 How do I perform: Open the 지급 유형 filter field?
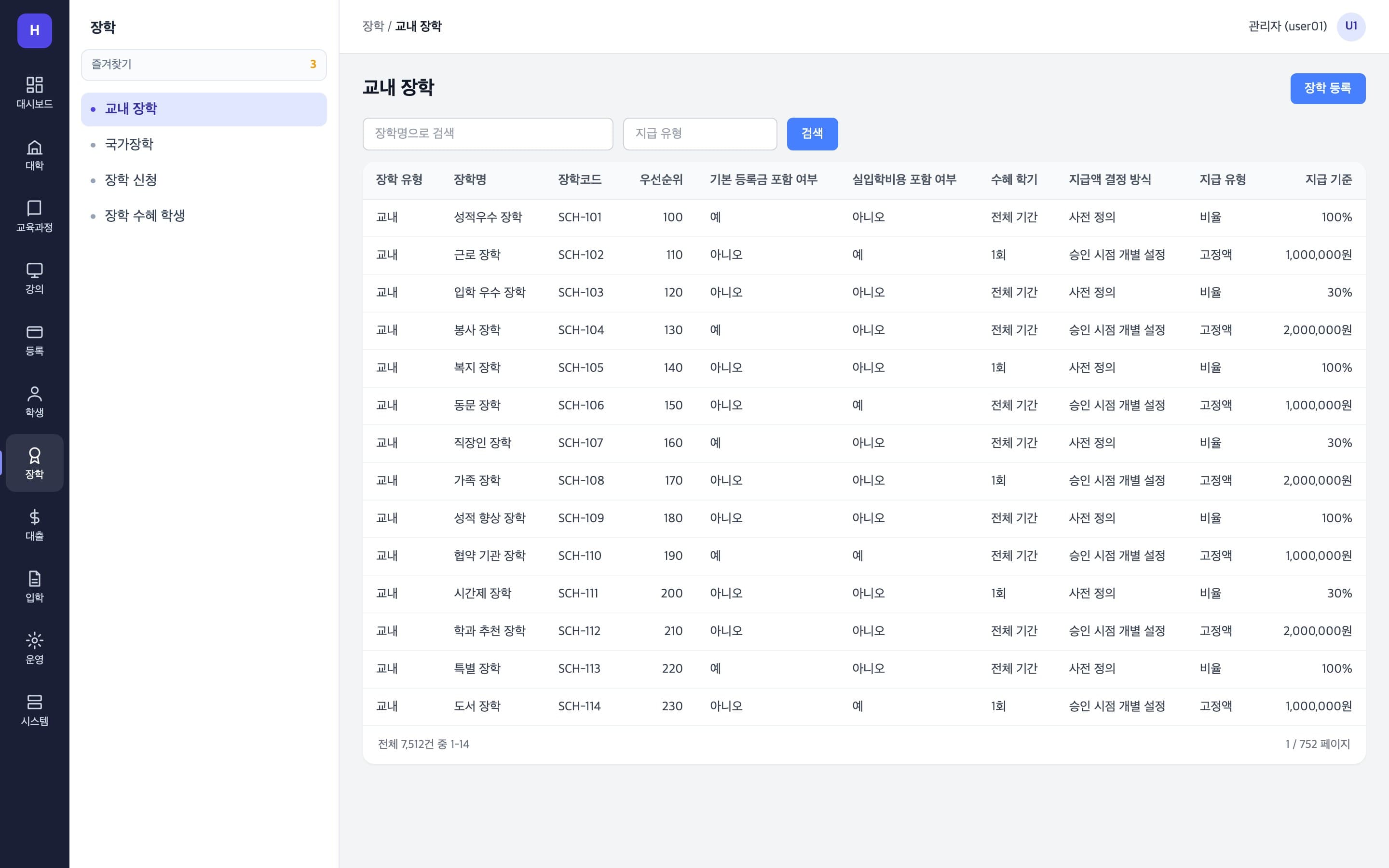[700, 134]
